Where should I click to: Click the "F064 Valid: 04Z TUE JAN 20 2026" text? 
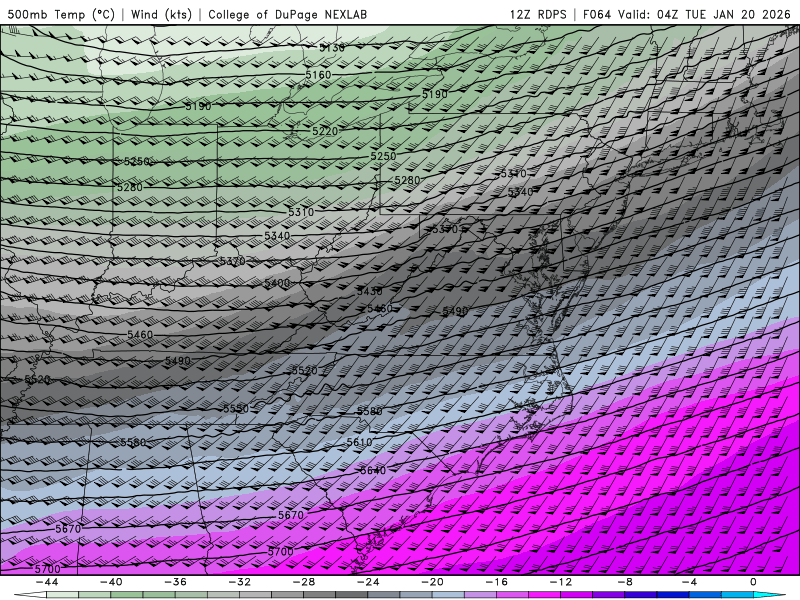tap(686, 14)
